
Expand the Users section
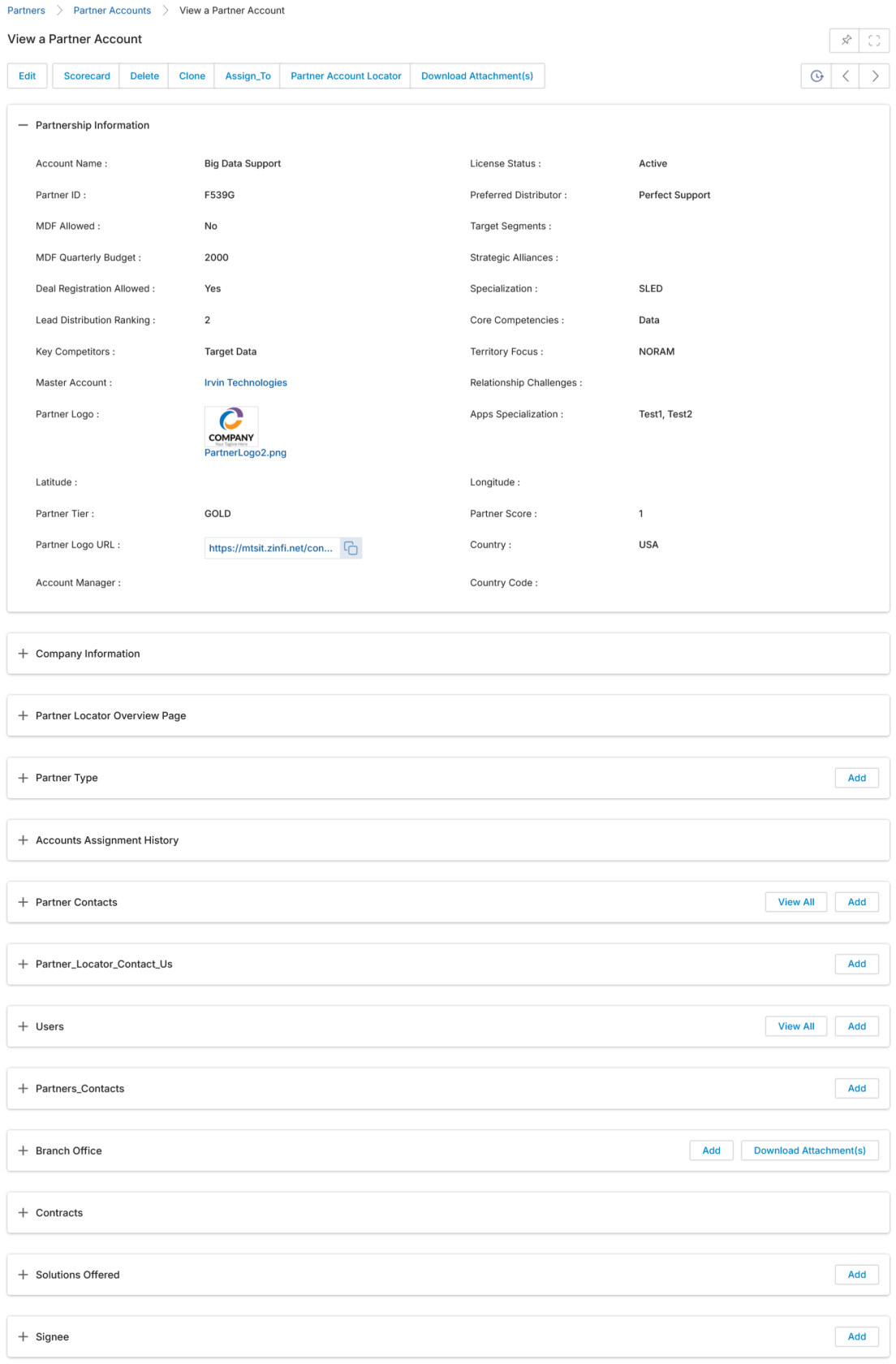tap(23, 1026)
